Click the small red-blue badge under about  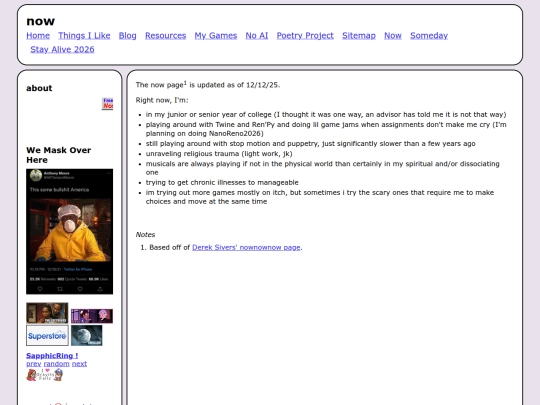107,104
